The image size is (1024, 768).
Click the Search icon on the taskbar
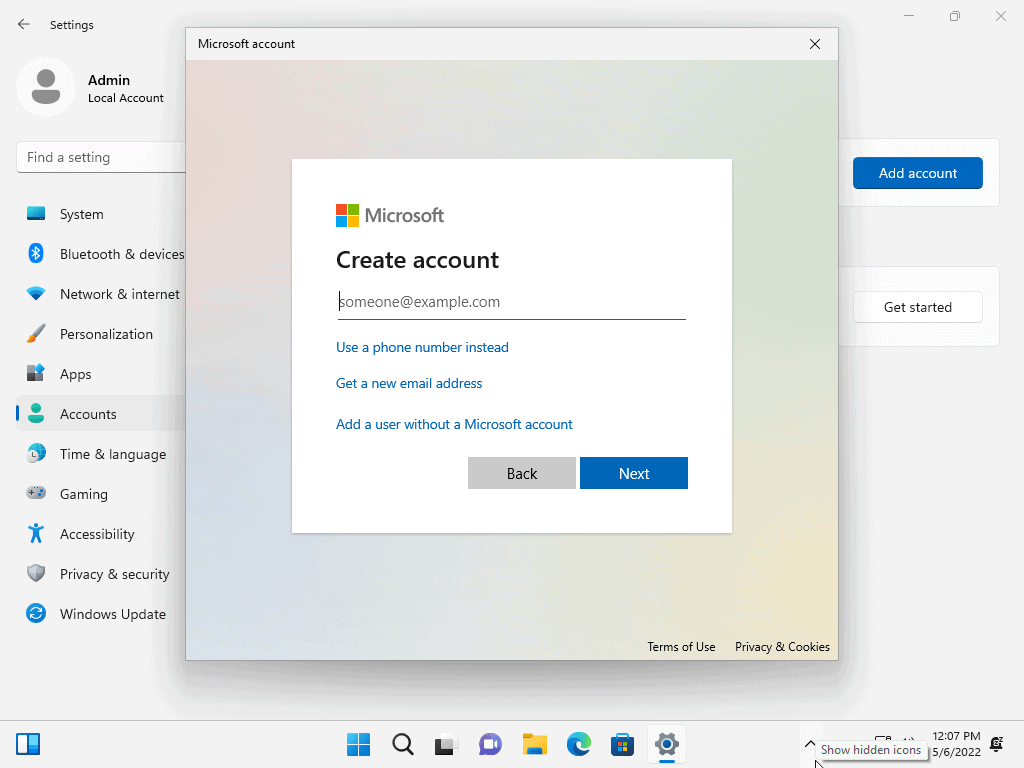pos(402,744)
